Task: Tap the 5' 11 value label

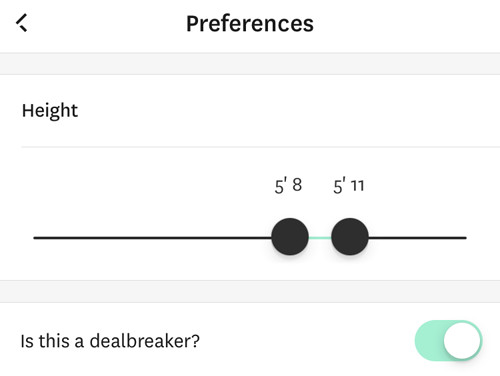Action: [349, 186]
